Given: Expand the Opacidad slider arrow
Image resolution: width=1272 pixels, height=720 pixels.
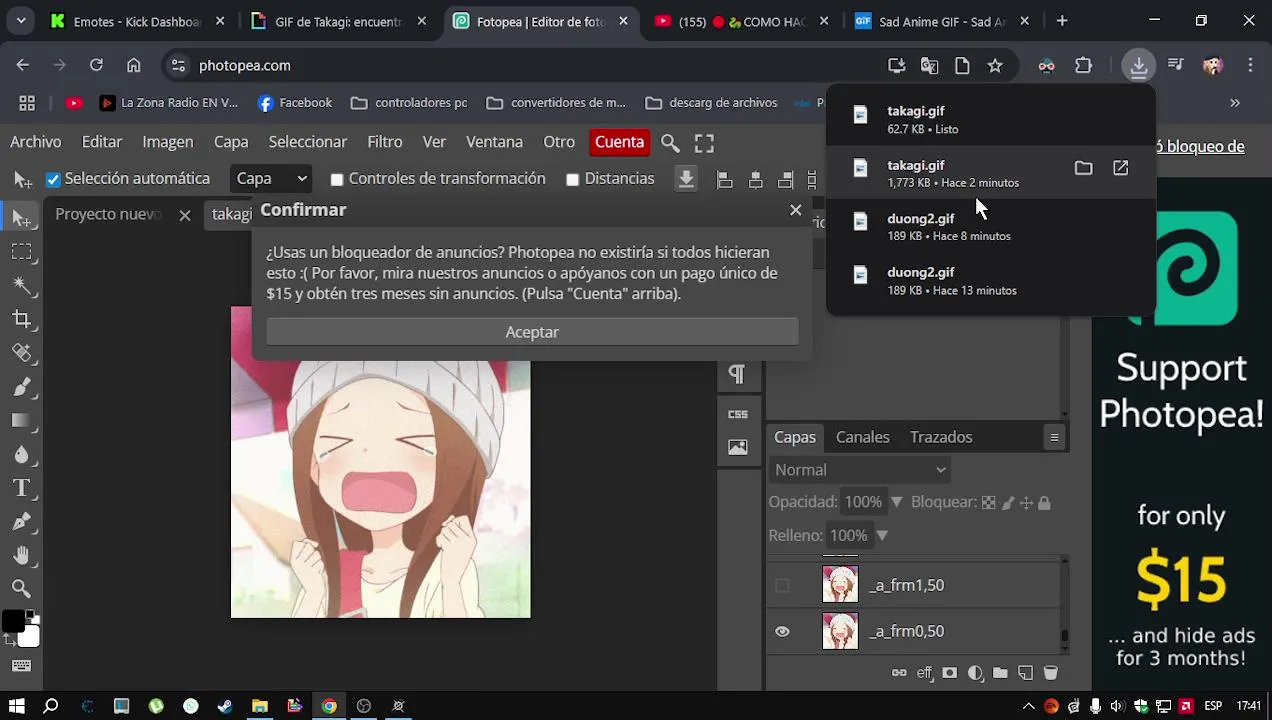Looking at the screenshot, I should click(896, 502).
